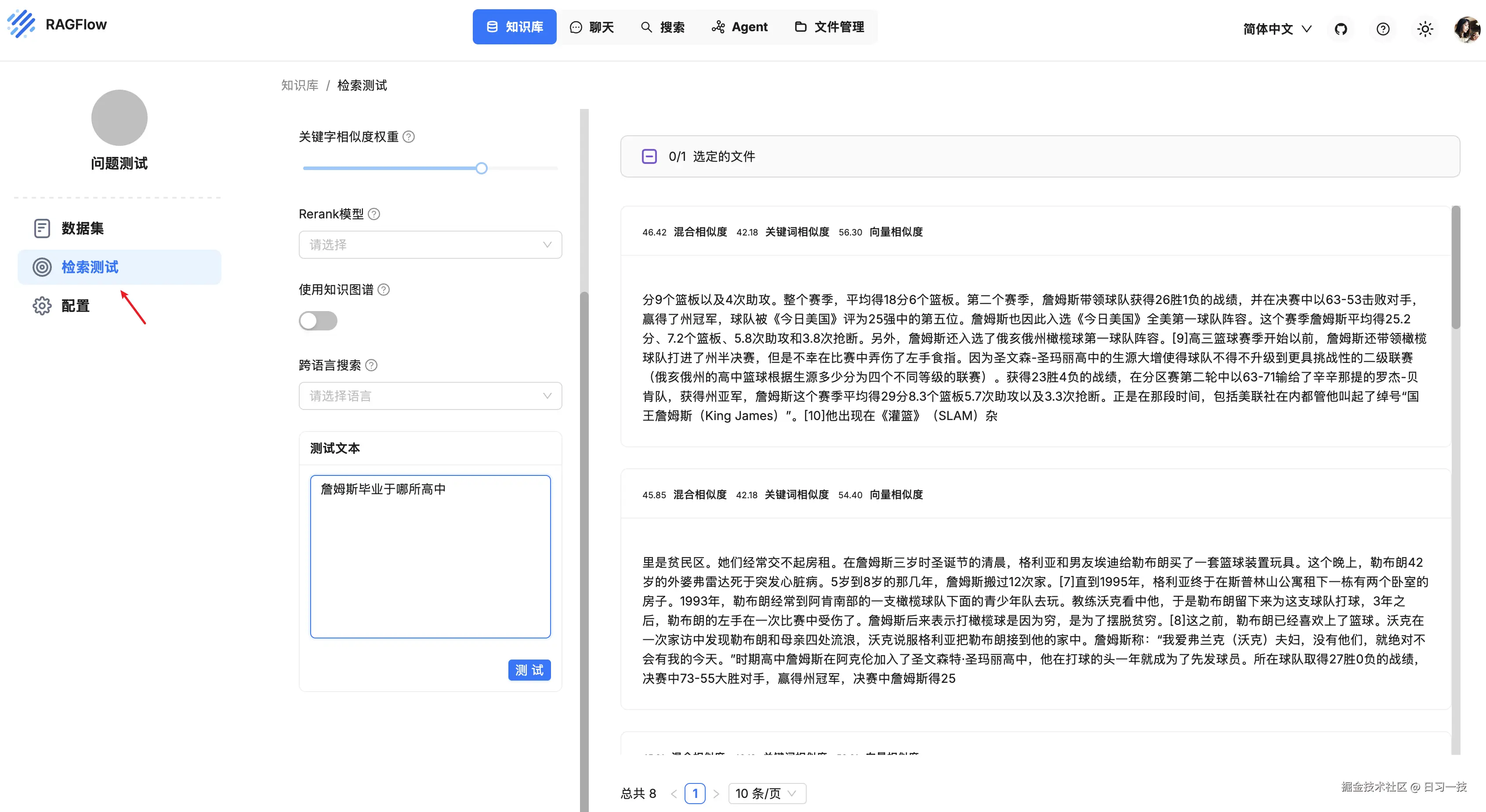The width and height of the screenshot is (1486, 812).
Task: Click the help question mark icon in header
Action: pyautogui.click(x=1383, y=29)
